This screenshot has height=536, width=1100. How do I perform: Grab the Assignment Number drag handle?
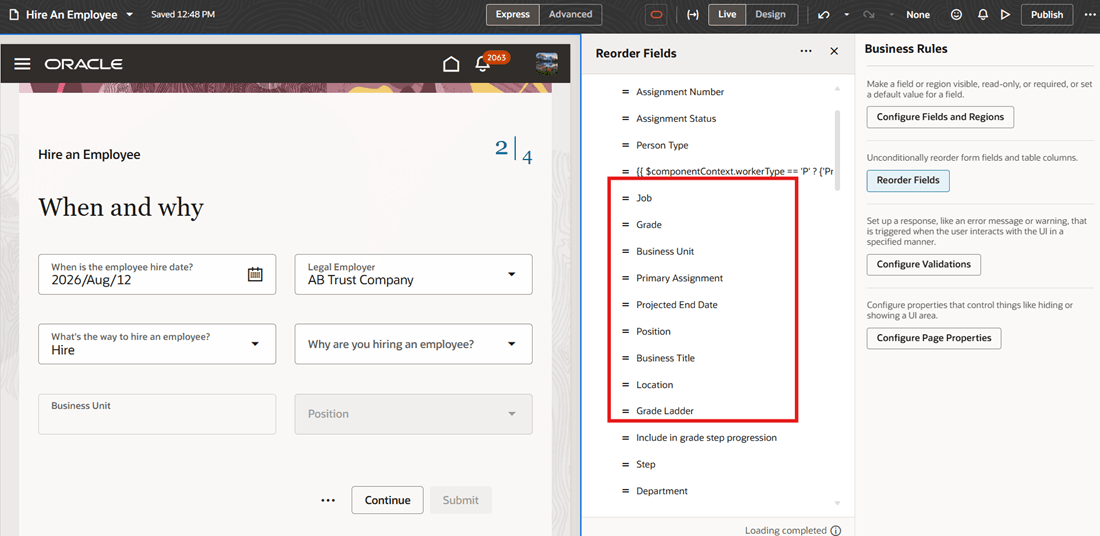pyautogui.click(x=625, y=92)
